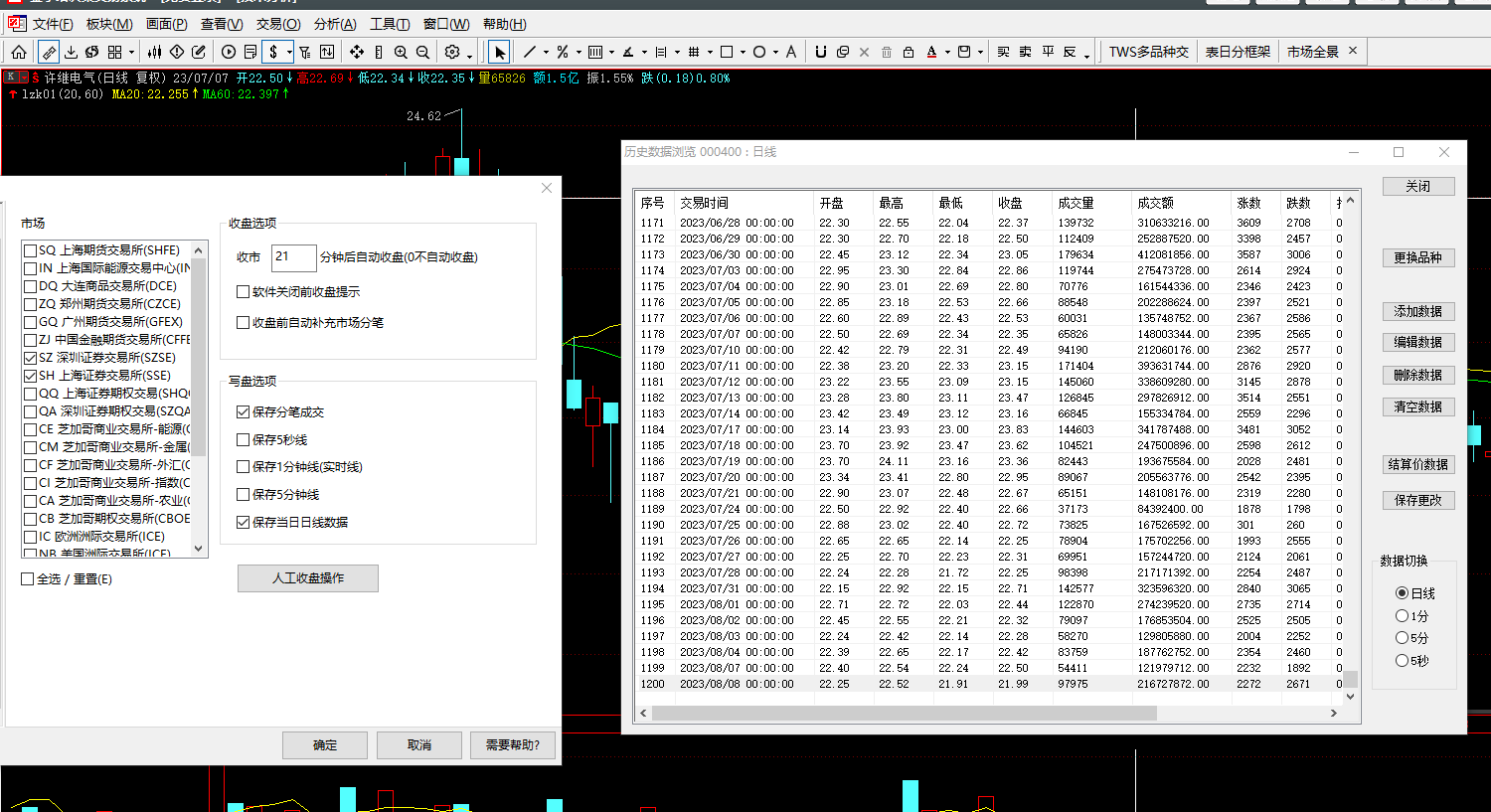Open the candlestick chart type icon
Screen dimensions: 1491x812
(x=155, y=52)
